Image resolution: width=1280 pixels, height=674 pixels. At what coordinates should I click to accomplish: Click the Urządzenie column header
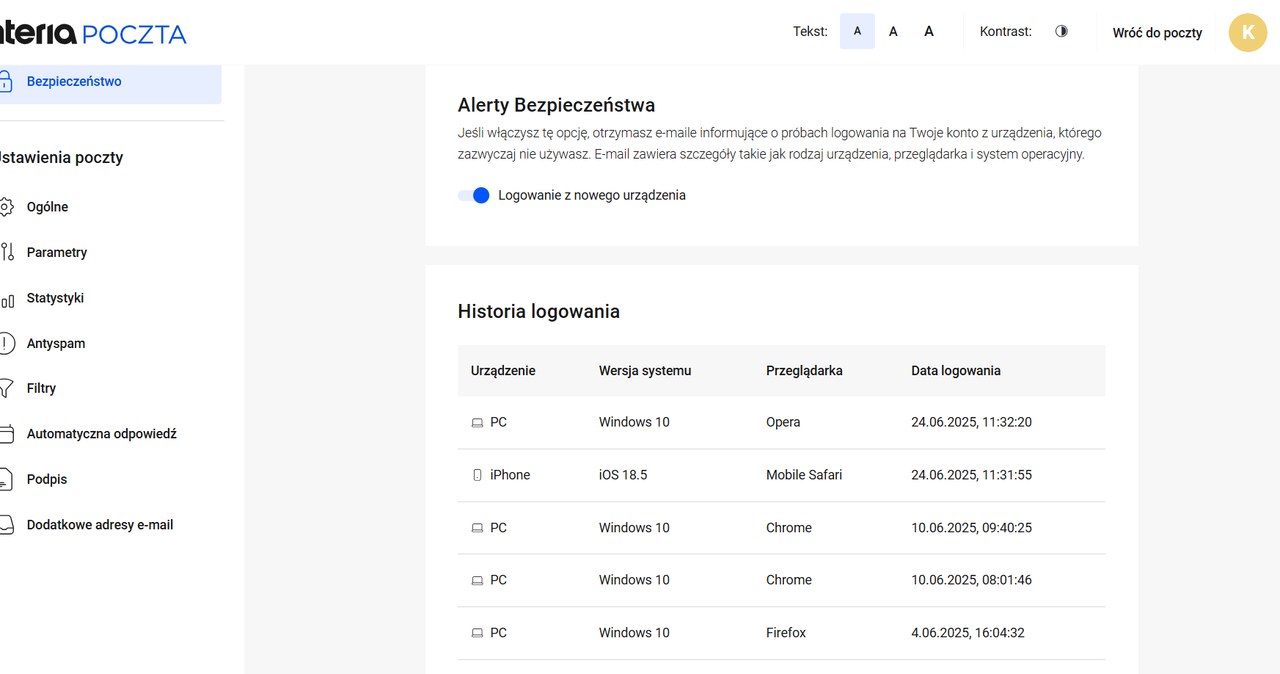(x=503, y=370)
